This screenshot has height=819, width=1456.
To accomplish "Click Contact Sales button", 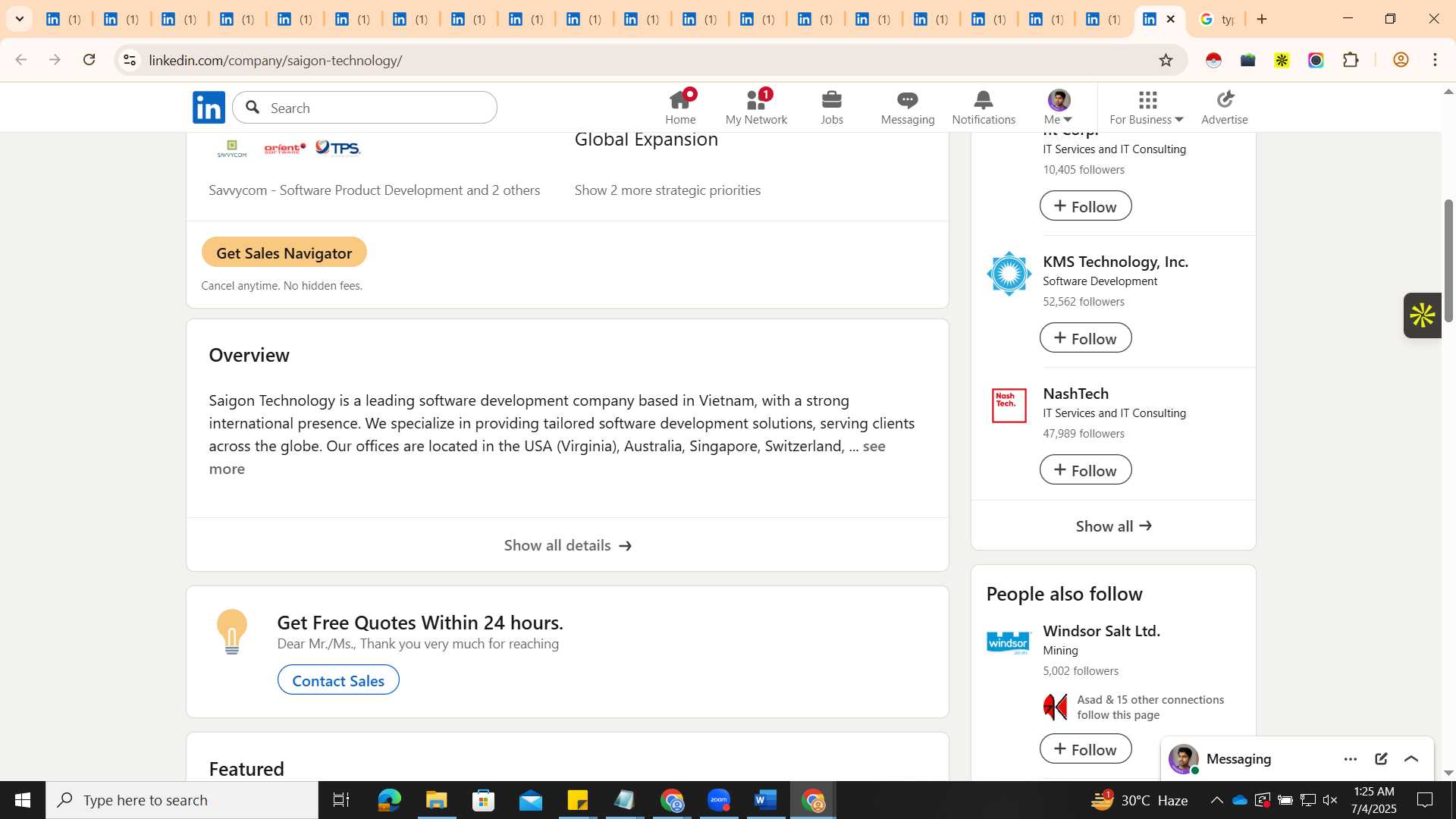I will pyautogui.click(x=338, y=680).
